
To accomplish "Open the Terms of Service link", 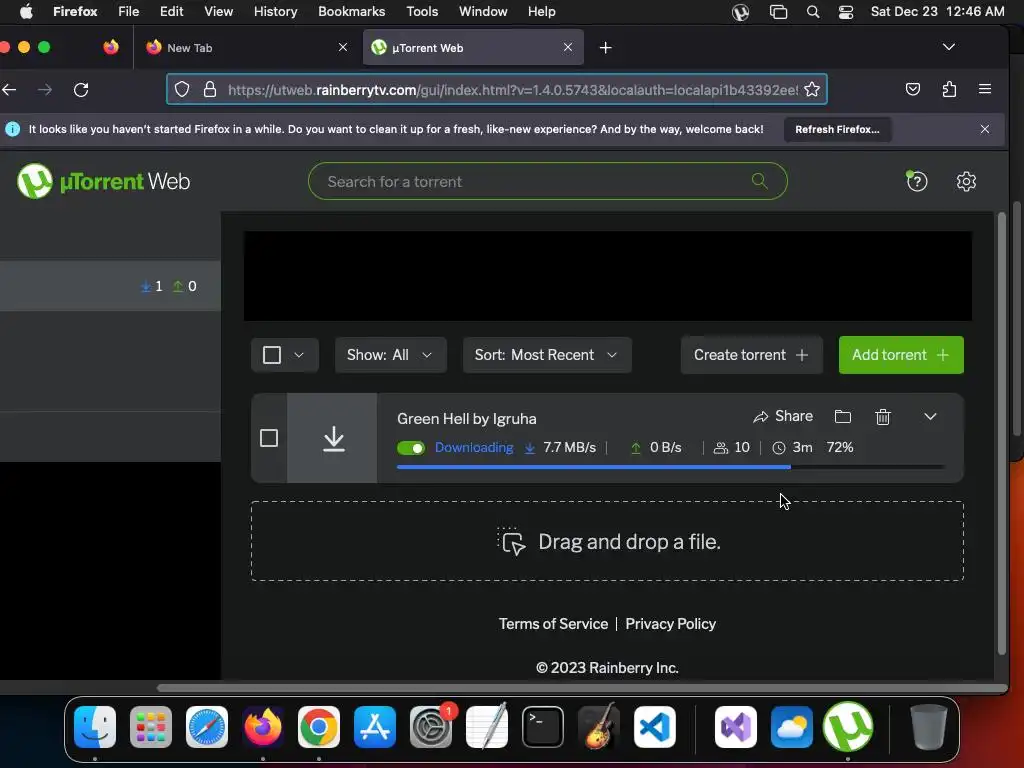I will 553,624.
